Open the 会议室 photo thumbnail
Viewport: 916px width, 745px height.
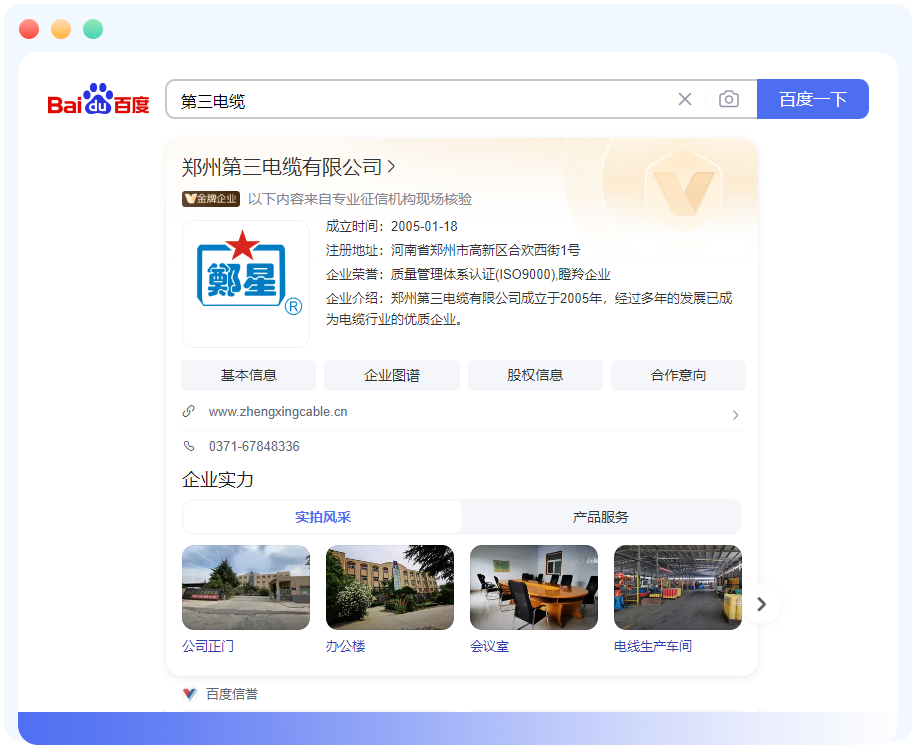[534, 587]
